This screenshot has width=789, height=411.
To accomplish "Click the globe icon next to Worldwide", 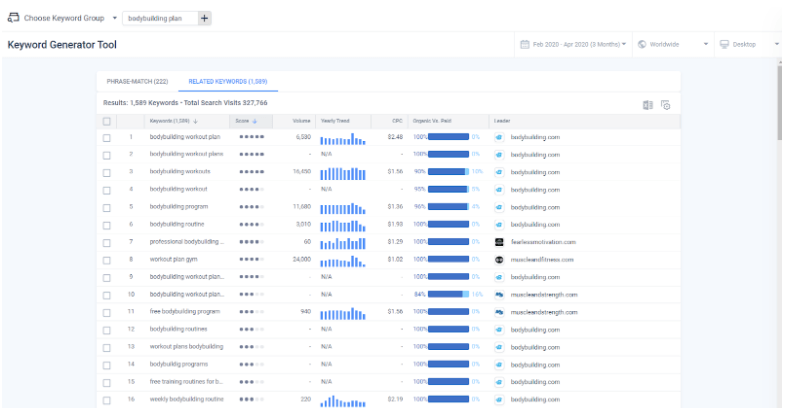I will click(642, 44).
